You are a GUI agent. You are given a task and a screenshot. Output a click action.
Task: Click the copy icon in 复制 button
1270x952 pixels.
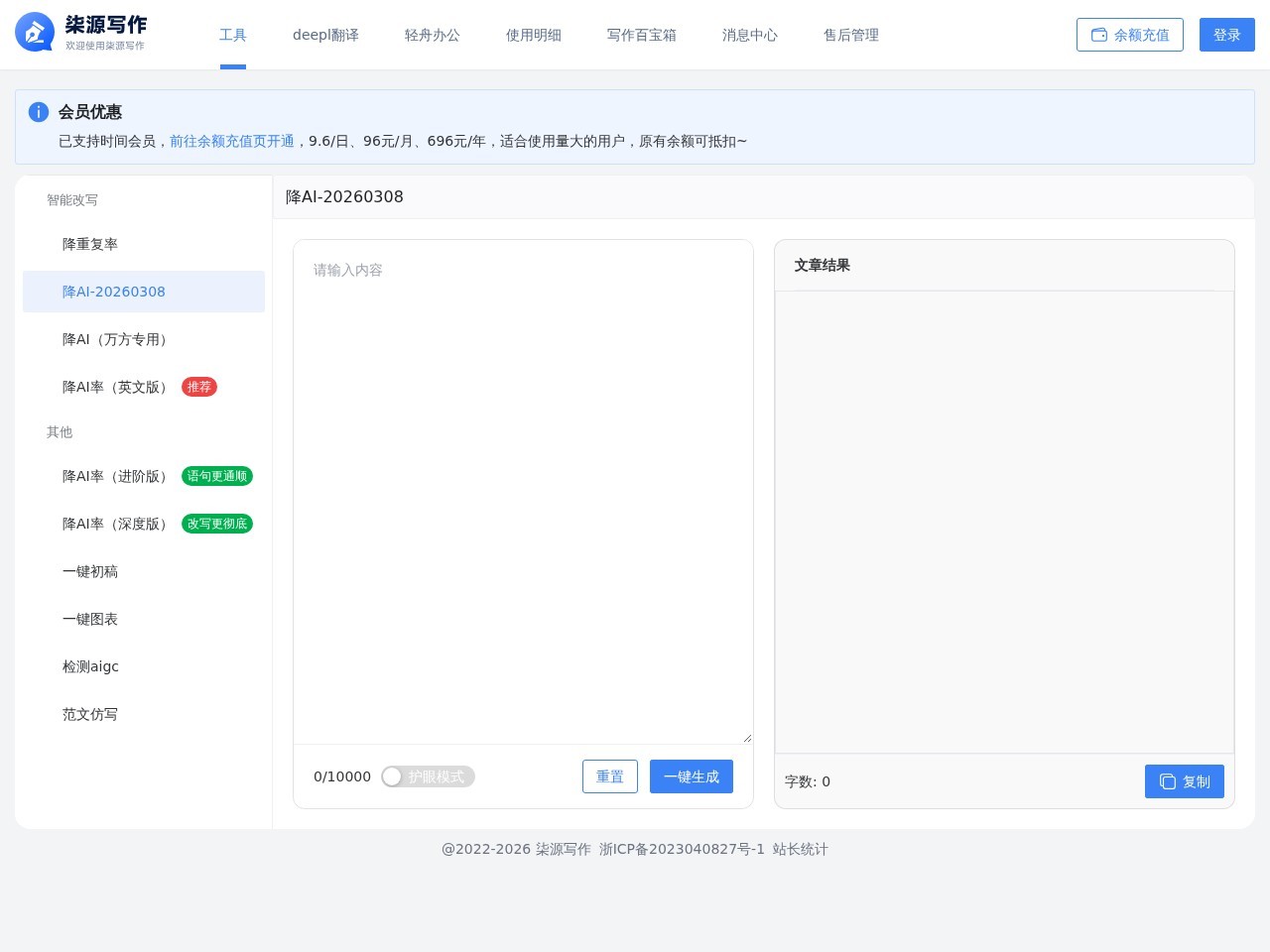tap(1168, 781)
